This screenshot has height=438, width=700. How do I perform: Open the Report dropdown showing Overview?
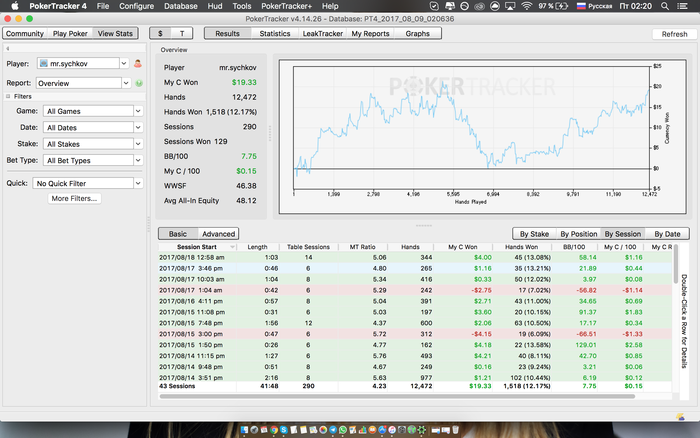83,83
